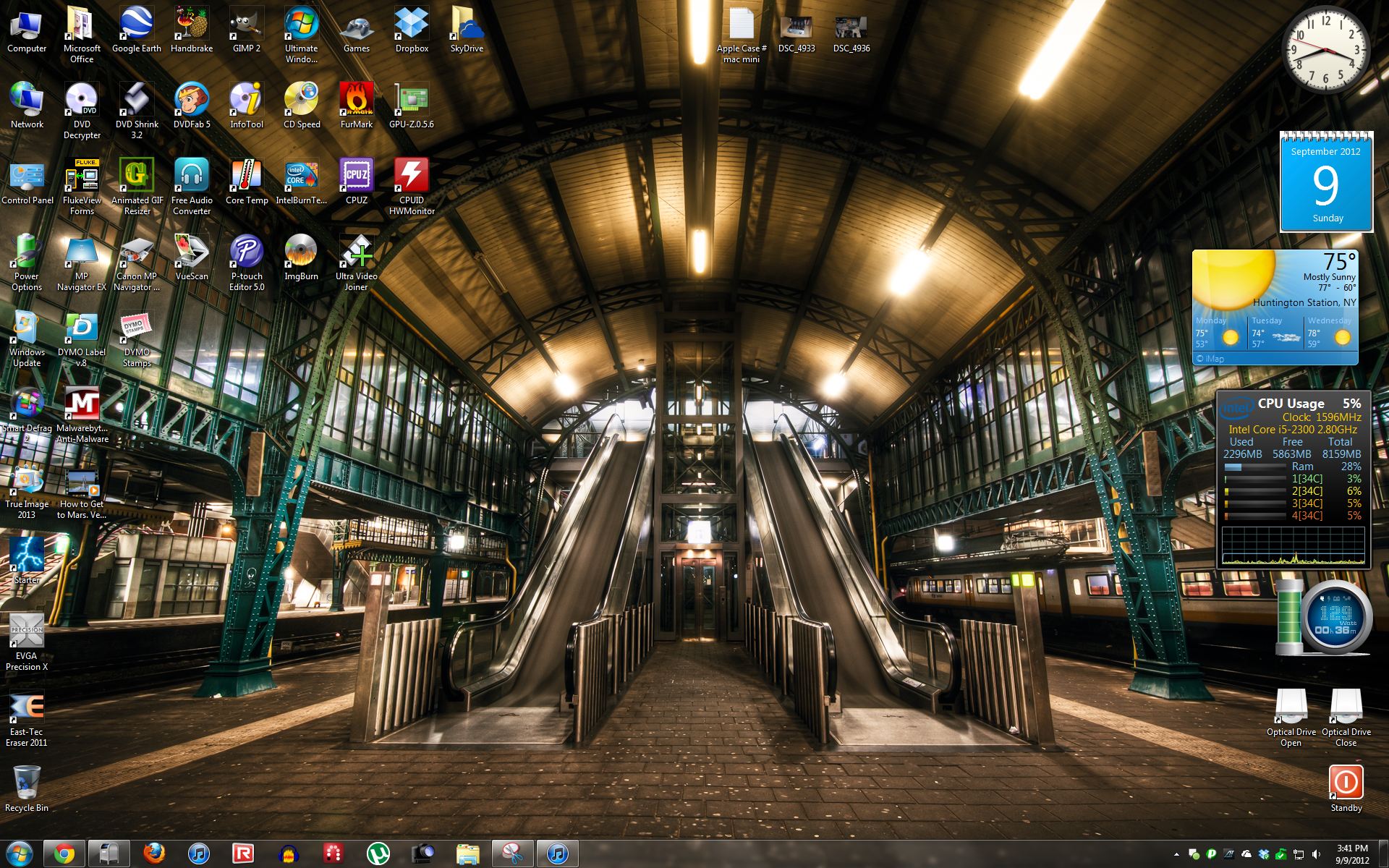The height and width of the screenshot is (868, 1389).
Task: Click the Show Desktop button
Action: (1383, 854)
